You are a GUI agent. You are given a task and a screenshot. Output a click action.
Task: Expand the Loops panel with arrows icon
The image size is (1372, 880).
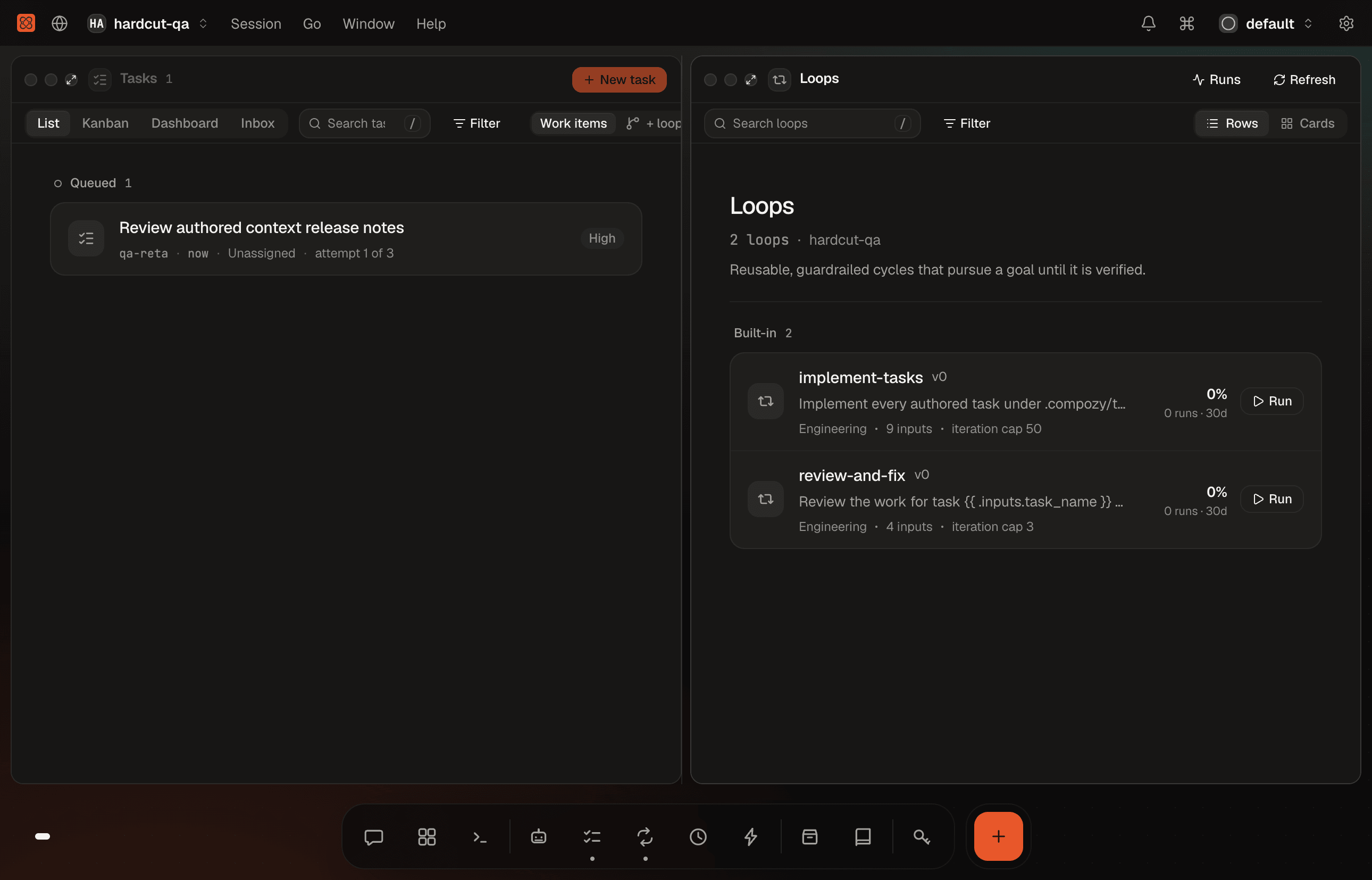point(751,79)
